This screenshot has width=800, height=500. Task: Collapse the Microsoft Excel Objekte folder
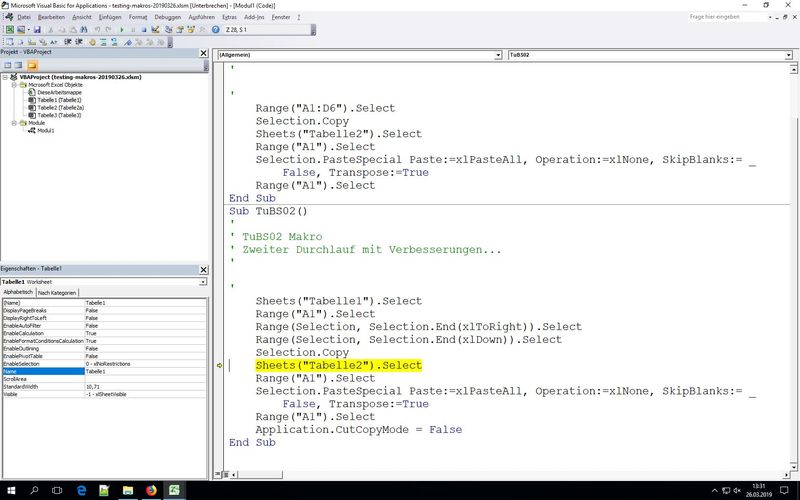pyautogui.click(x=13, y=85)
